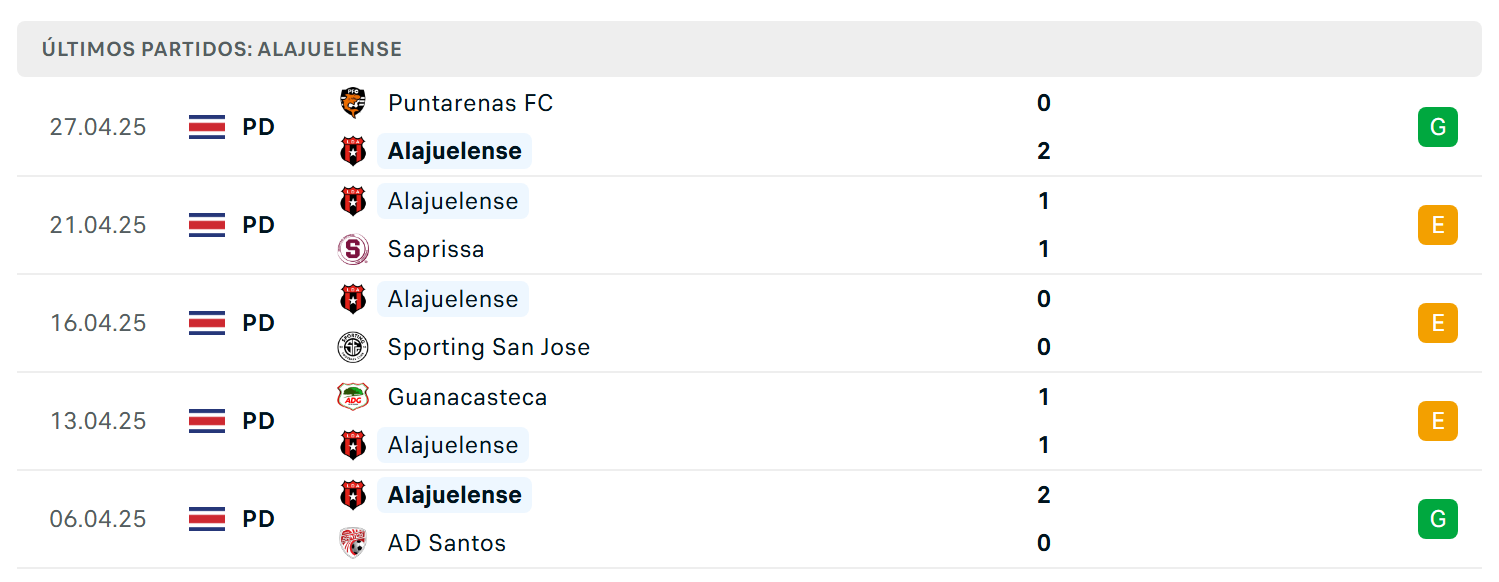
Task: Click green G badge for 27.04.25 match
Action: point(1437,127)
